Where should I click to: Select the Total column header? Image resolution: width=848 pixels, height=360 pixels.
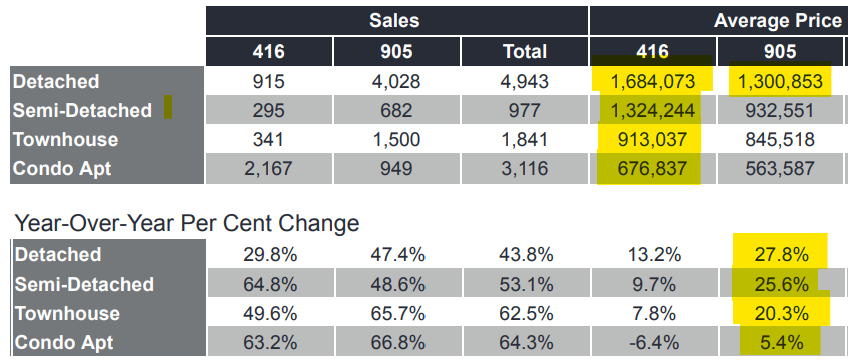[525, 51]
